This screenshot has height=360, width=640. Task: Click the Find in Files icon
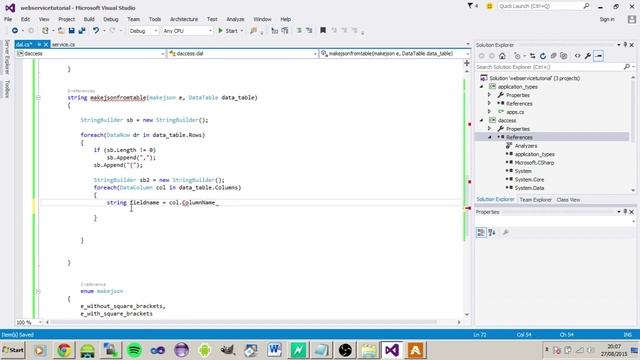tap(253, 31)
